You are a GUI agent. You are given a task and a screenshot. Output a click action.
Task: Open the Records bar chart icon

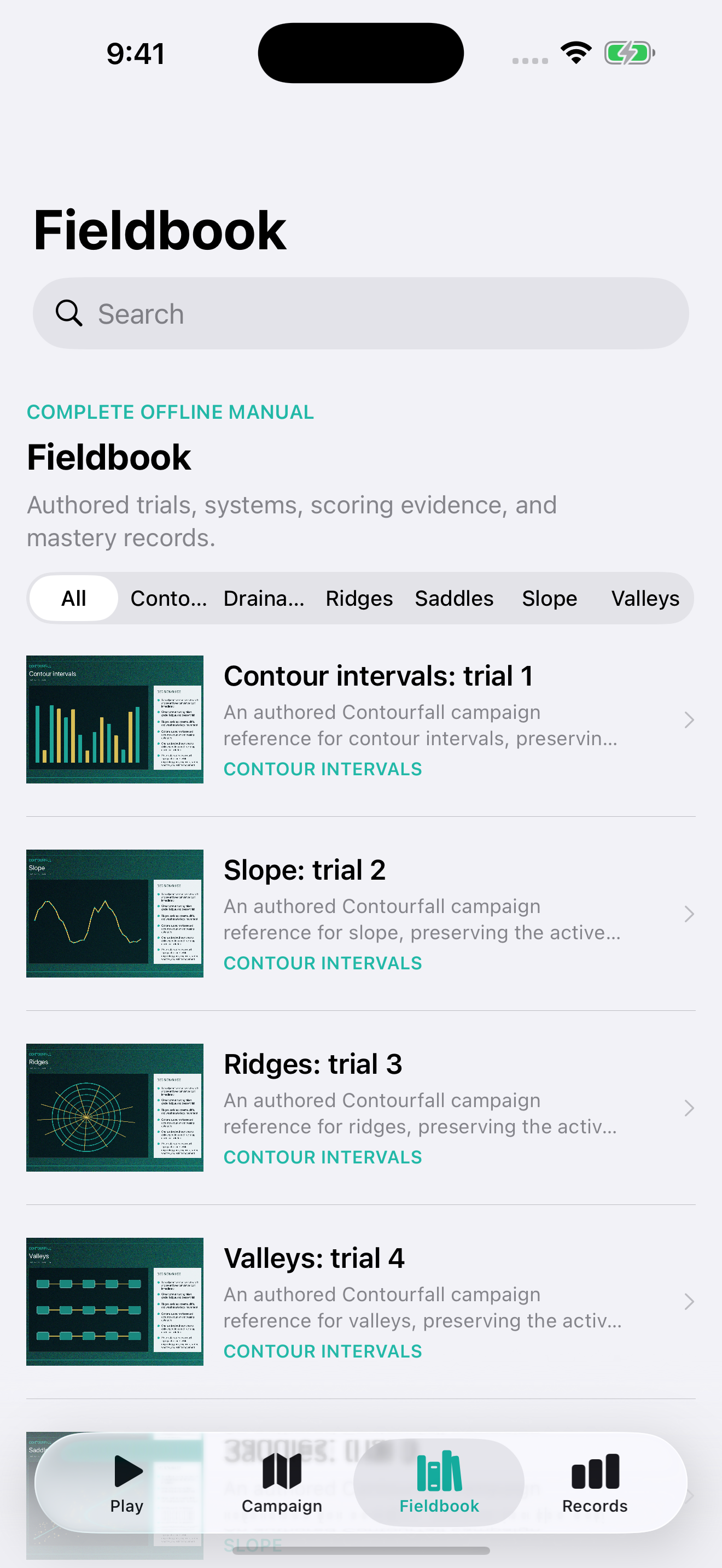[595, 1471]
